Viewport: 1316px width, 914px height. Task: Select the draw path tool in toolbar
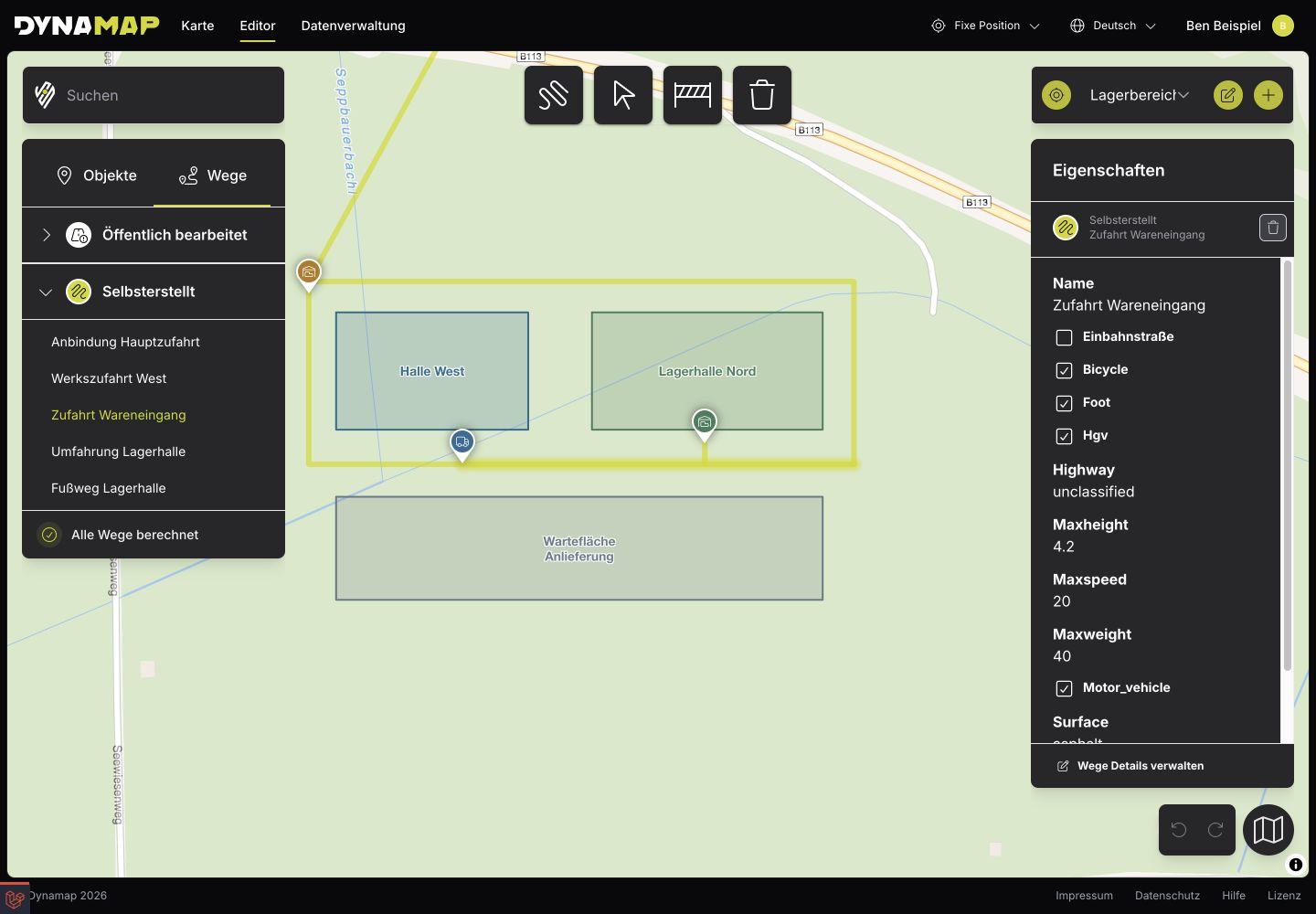click(554, 95)
